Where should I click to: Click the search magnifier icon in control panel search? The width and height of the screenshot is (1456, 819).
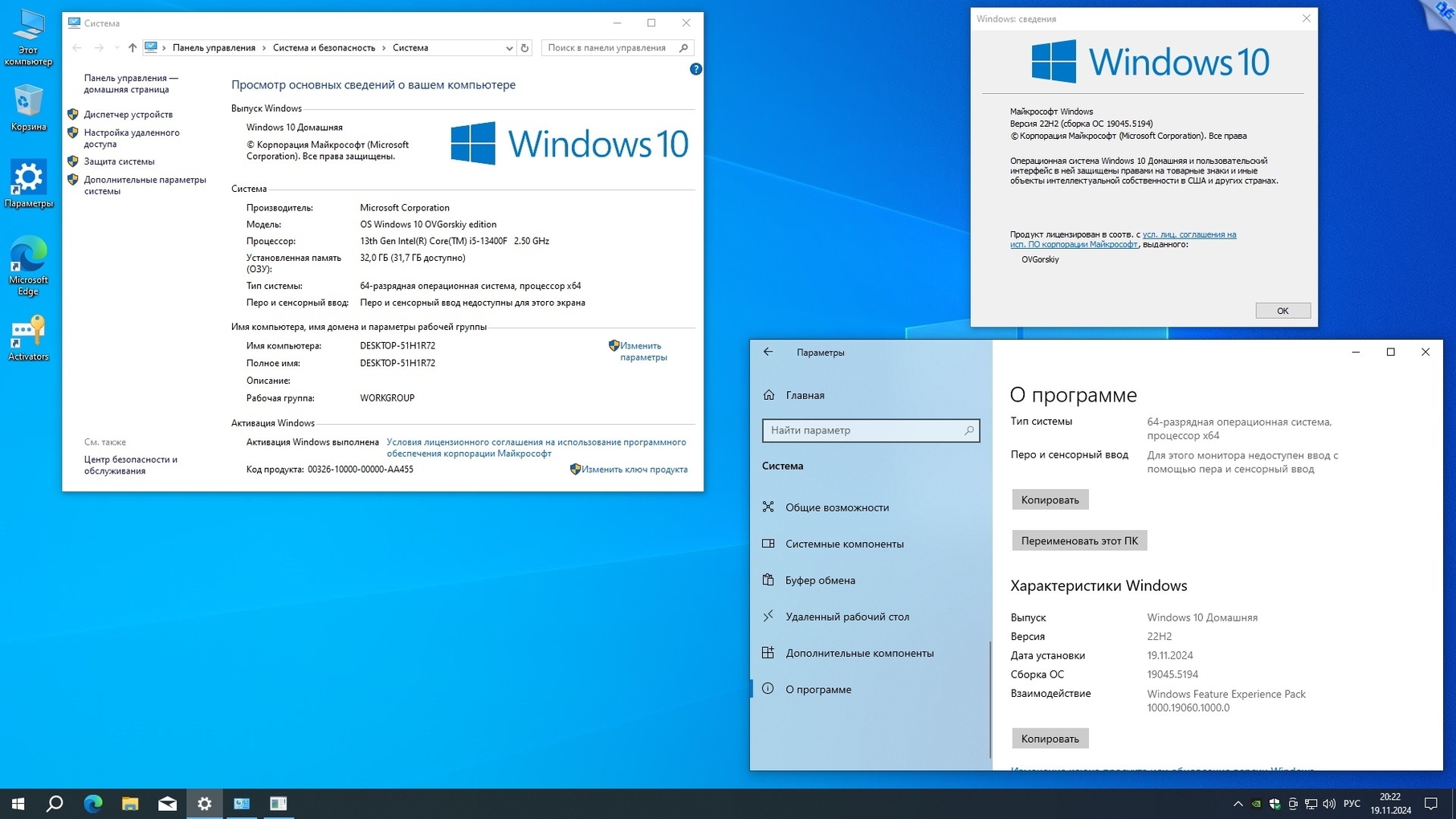[683, 48]
